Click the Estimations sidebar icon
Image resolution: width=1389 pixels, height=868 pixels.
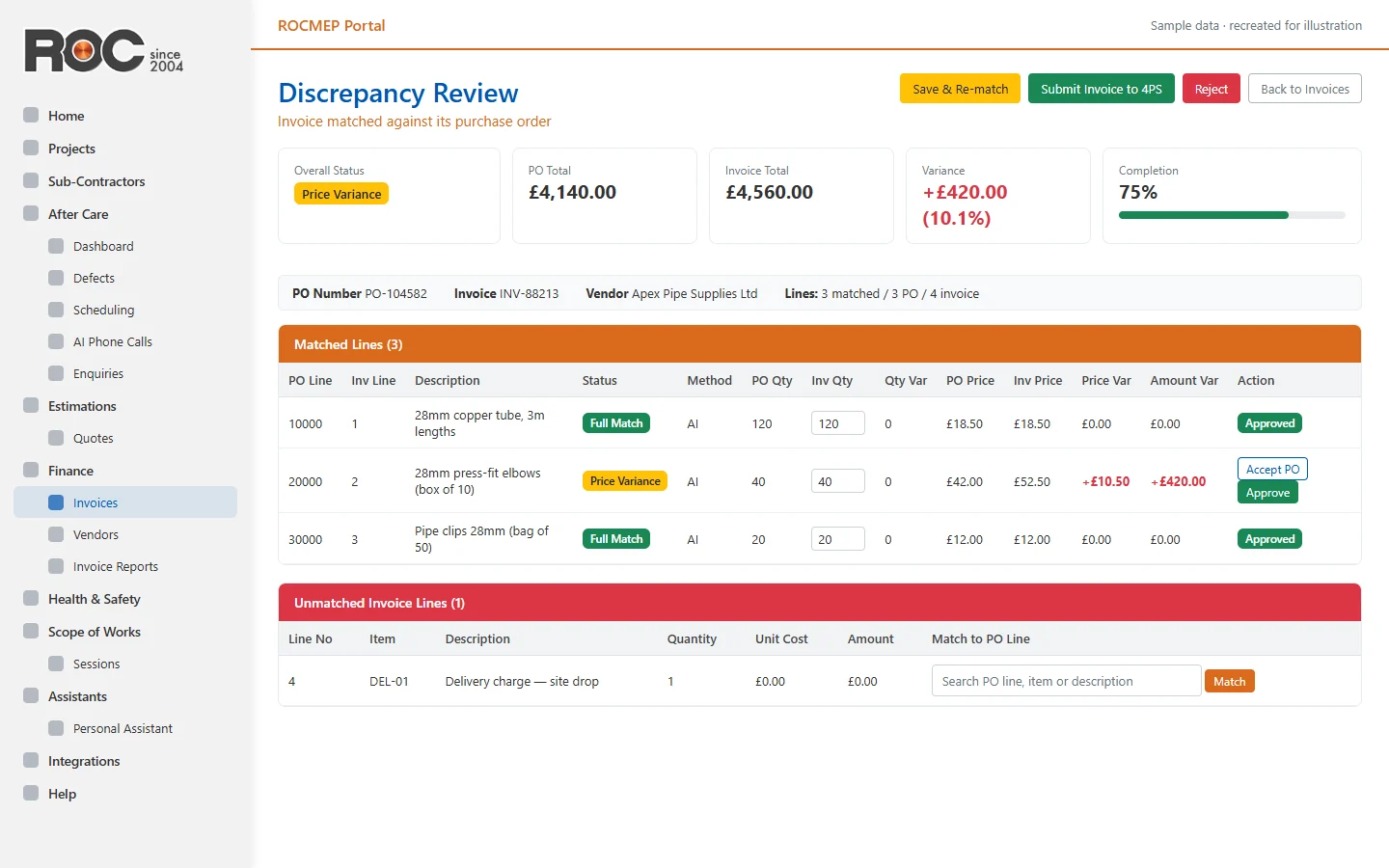coord(31,406)
